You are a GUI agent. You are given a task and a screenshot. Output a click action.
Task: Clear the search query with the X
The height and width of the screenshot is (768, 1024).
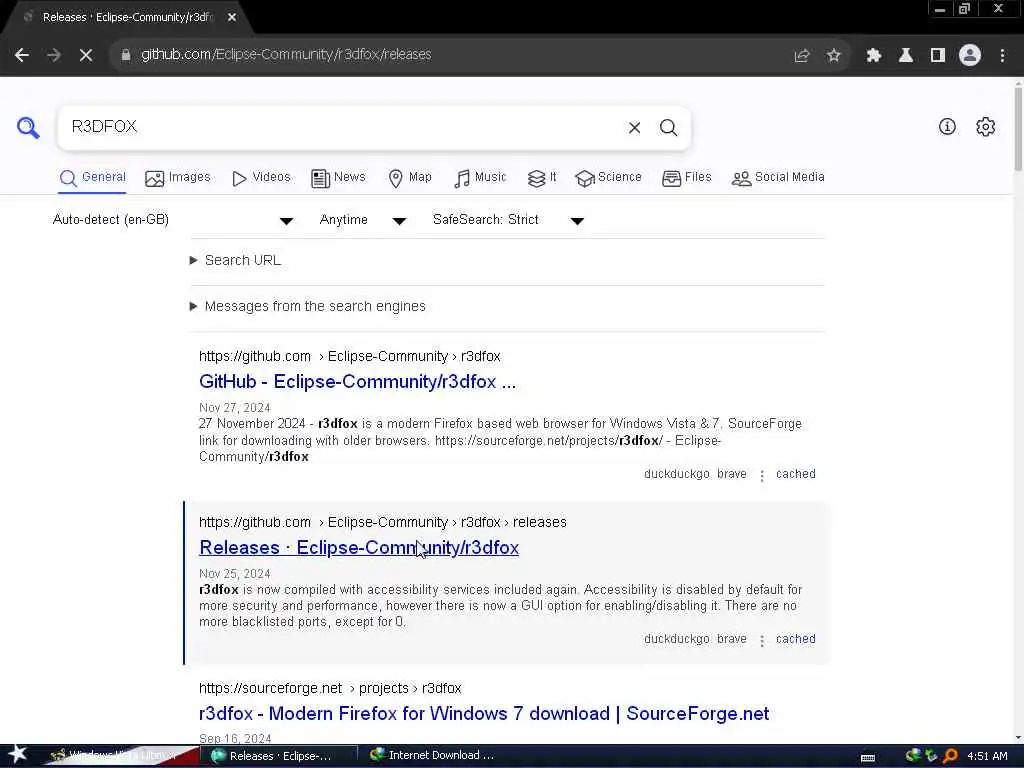tap(634, 128)
